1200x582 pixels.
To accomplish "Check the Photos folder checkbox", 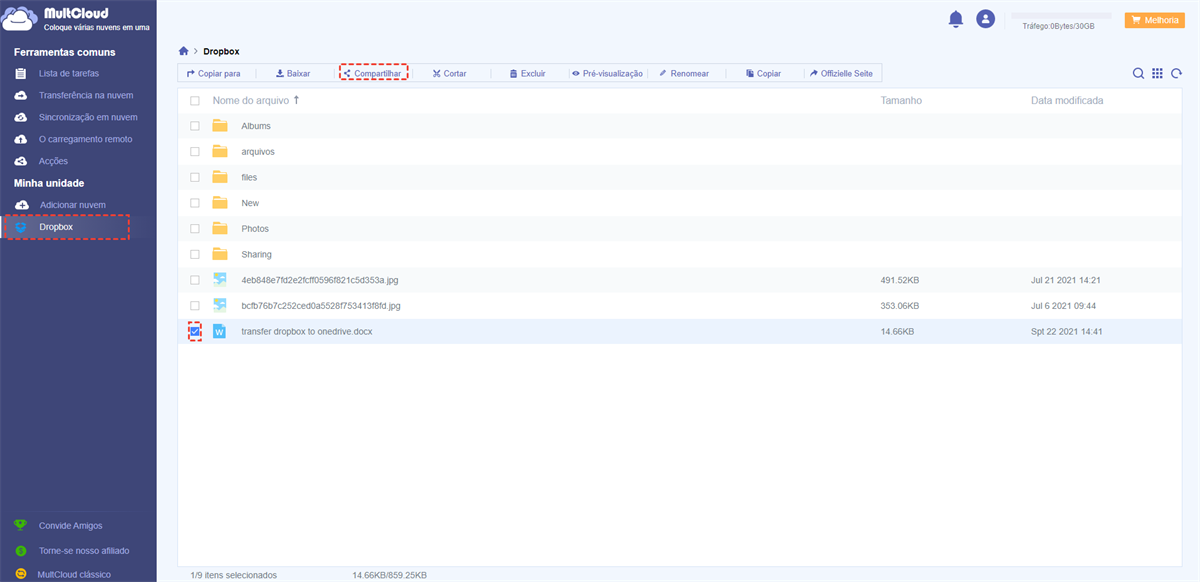I will [195, 229].
